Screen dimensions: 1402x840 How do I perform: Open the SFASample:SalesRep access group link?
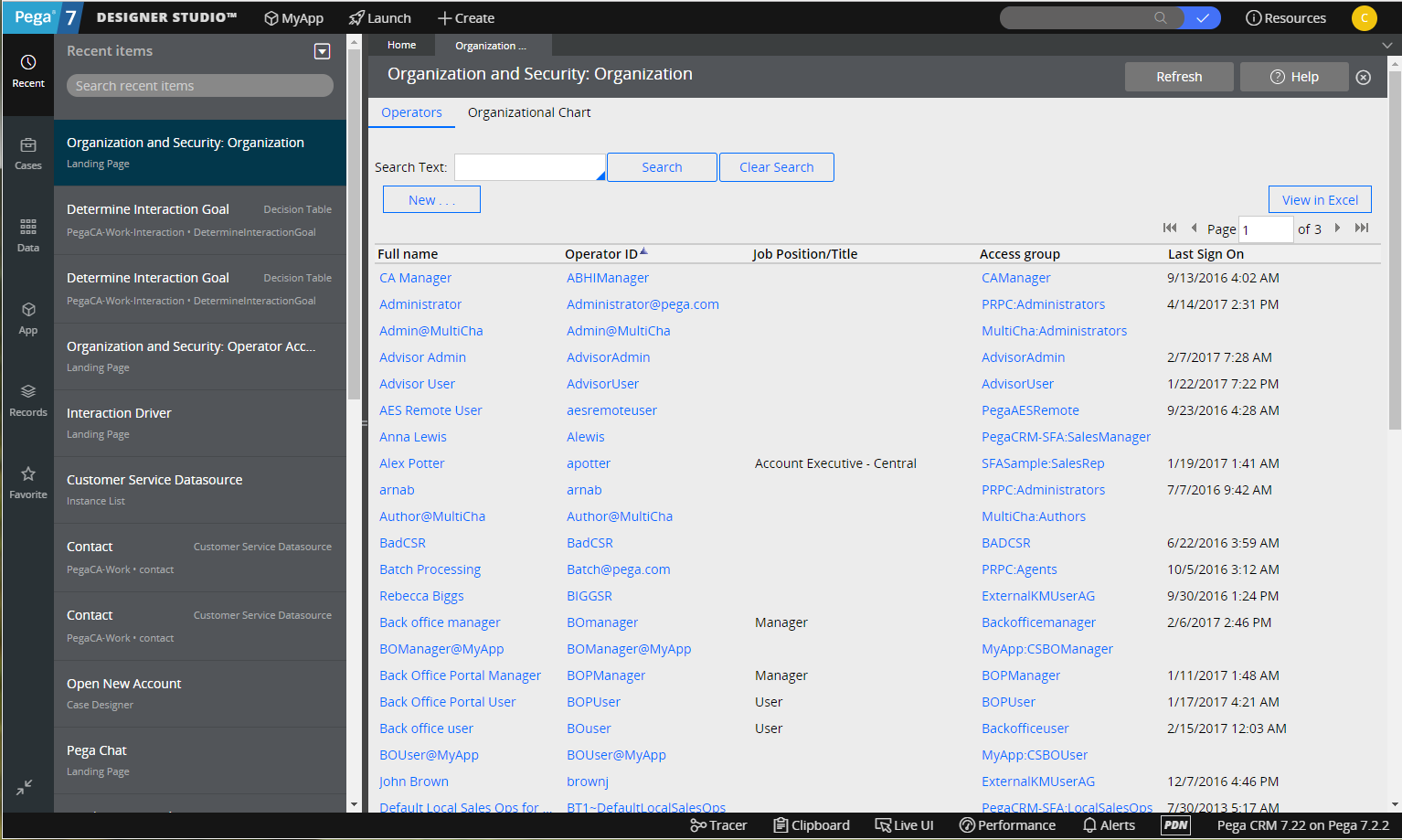click(x=1043, y=463)
